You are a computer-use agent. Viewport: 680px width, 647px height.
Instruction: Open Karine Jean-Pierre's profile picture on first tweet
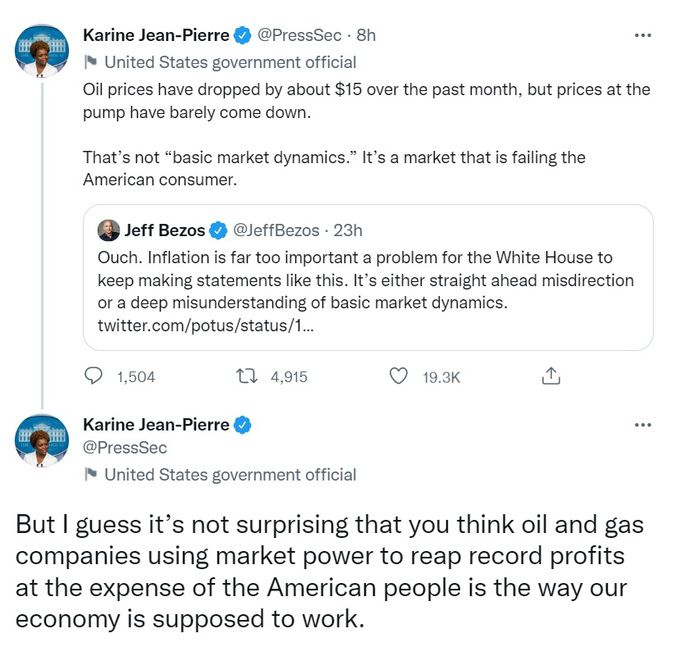click(41, 49)
